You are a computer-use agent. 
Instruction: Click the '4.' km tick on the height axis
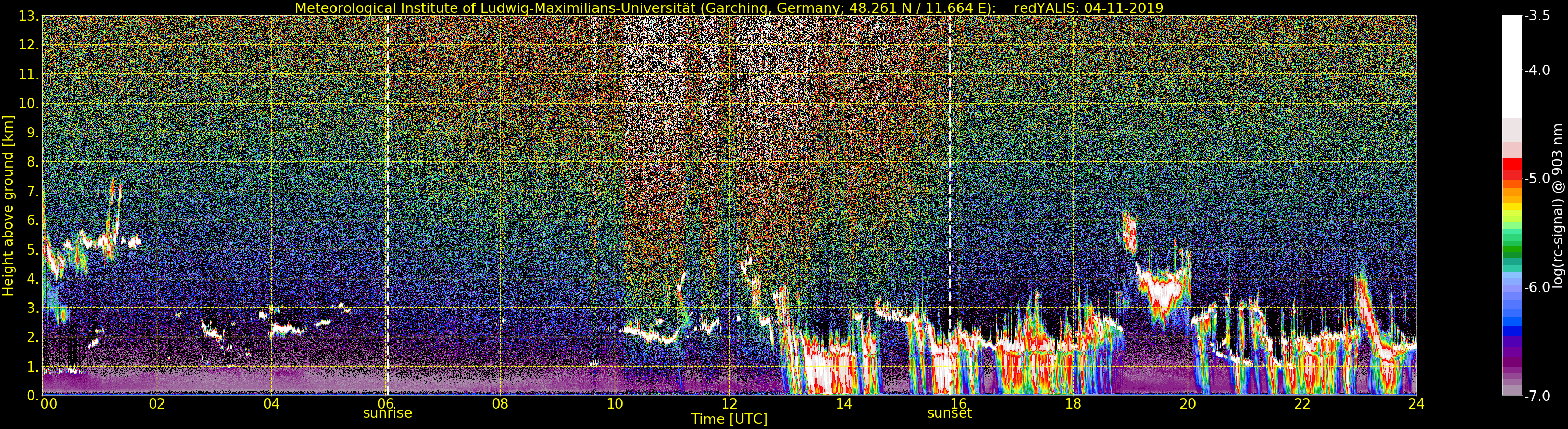coord(33,279)
